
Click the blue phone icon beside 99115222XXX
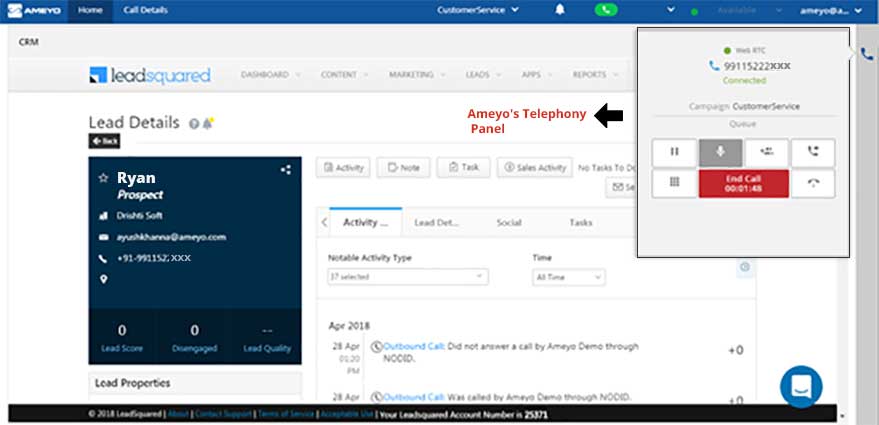tap(714, 66)
